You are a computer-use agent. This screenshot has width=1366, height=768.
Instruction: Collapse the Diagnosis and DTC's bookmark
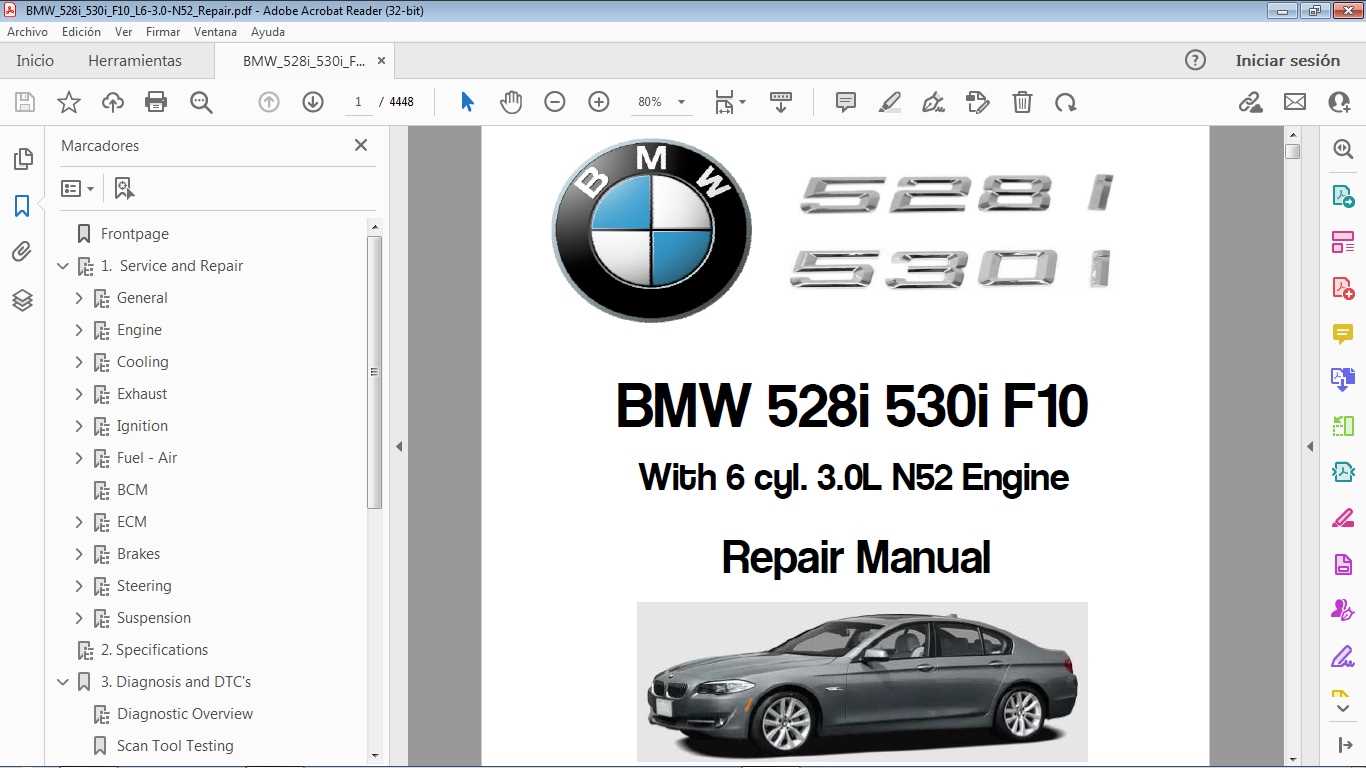tap(63, 682)
